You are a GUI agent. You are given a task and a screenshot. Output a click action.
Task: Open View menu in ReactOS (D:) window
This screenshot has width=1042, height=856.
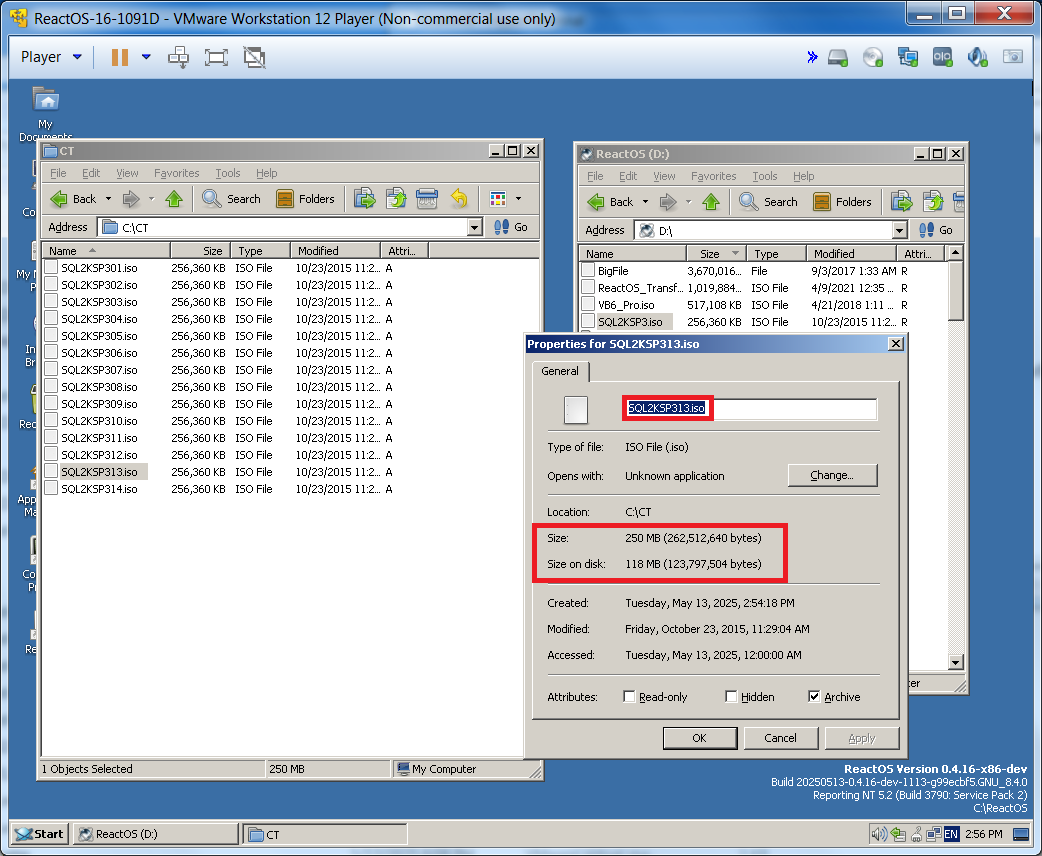click(664, 176)
